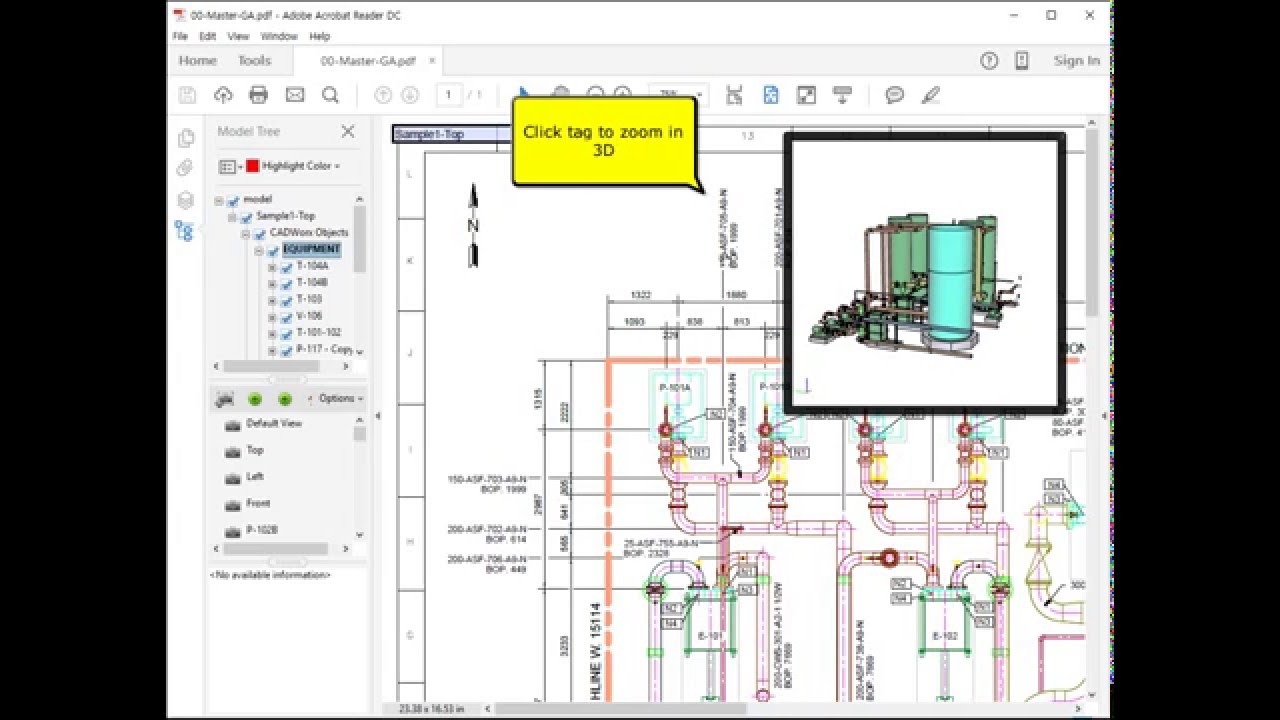Image resolution: width=1280 pixels, height=720 pixels.
Task: Enter full screen mode icon
Action: click(x=806, y=95)
